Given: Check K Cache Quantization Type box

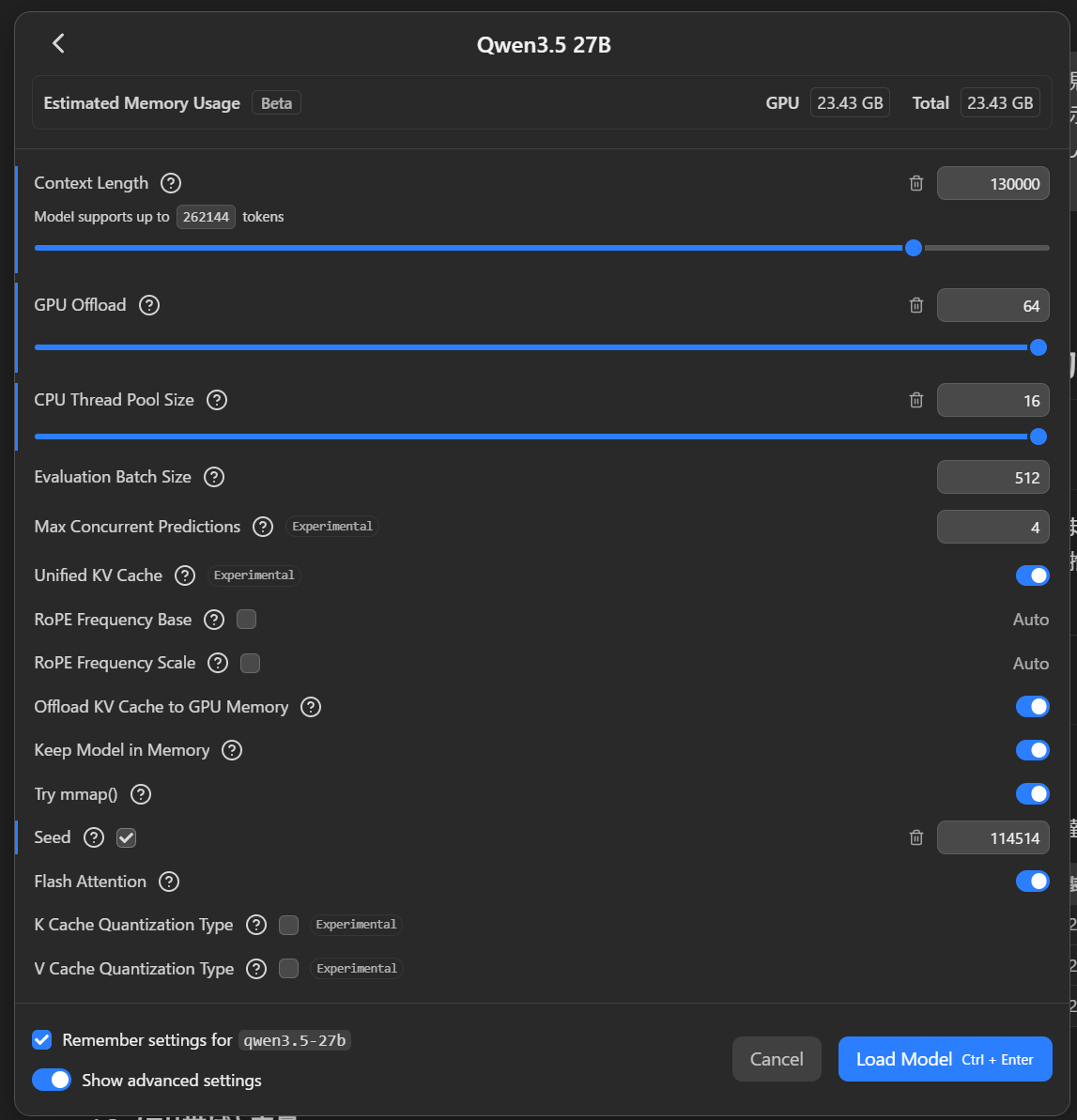Looking at the screenshot, I should coord(289,925).
